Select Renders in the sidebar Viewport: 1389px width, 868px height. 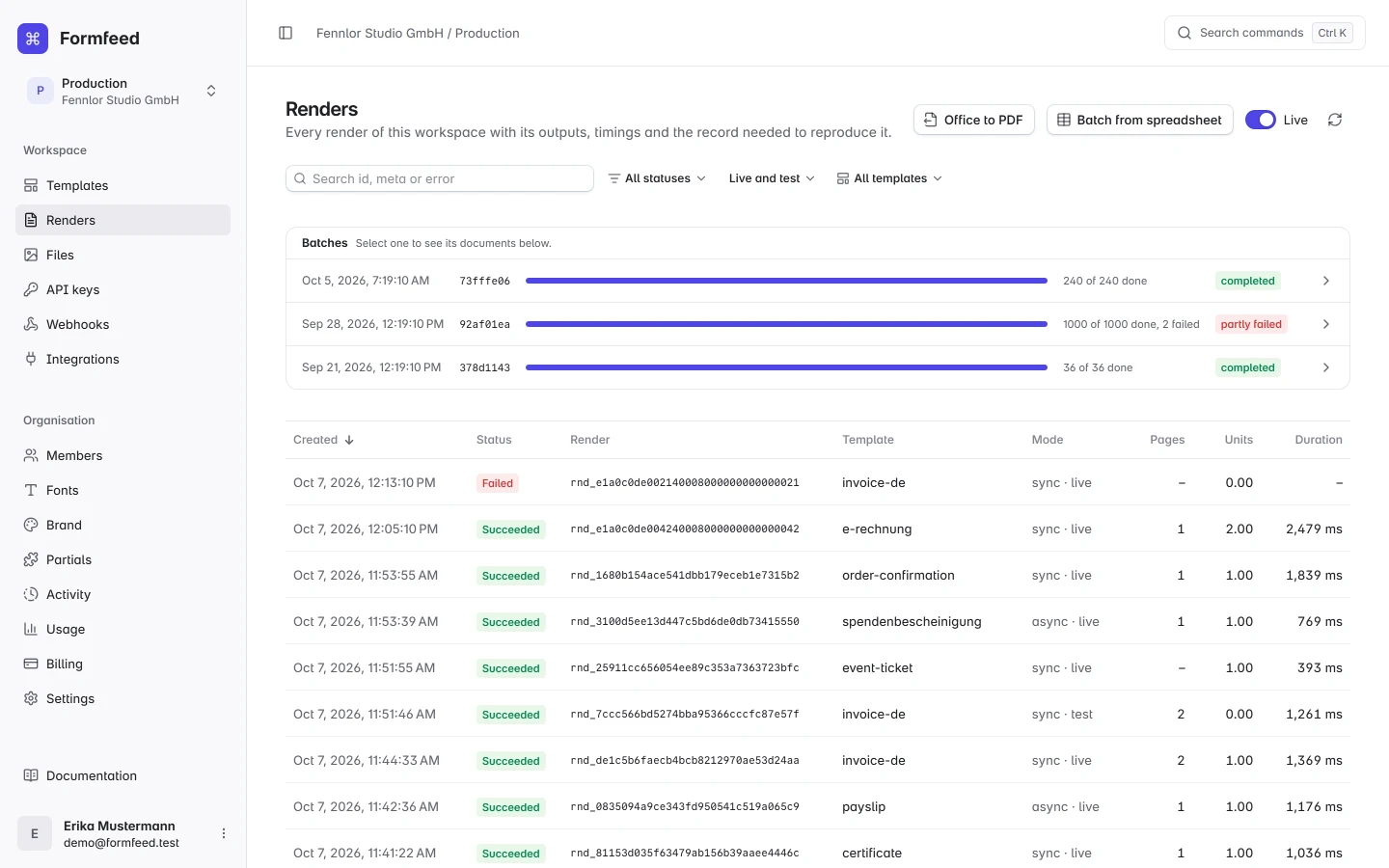(123, 220)
